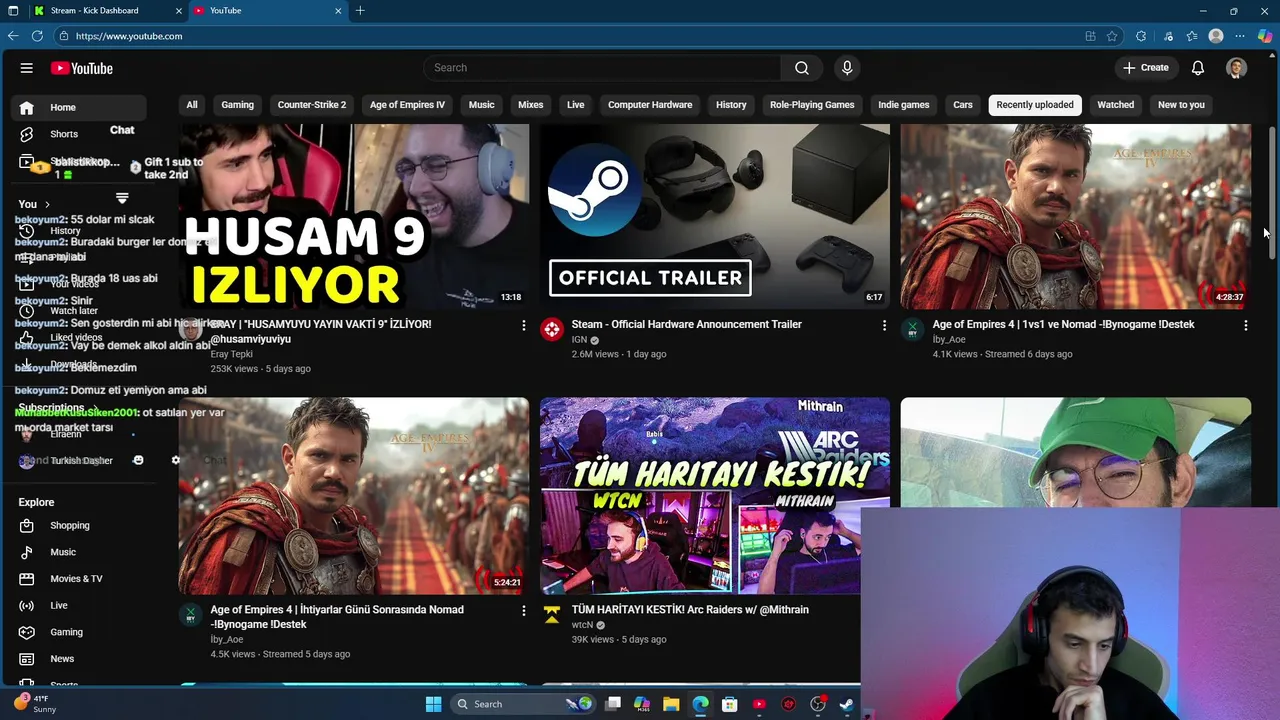Open Steam from the taskbar

tap(847, 704)
